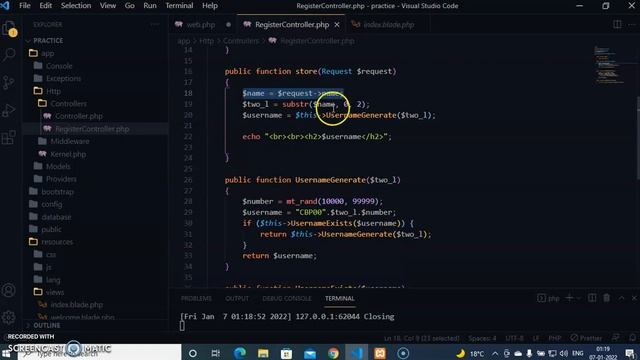Image resolution: width=640 pixels, height=360 pixels.
Task: Click the Prettier status bar item
Action: 586,338
